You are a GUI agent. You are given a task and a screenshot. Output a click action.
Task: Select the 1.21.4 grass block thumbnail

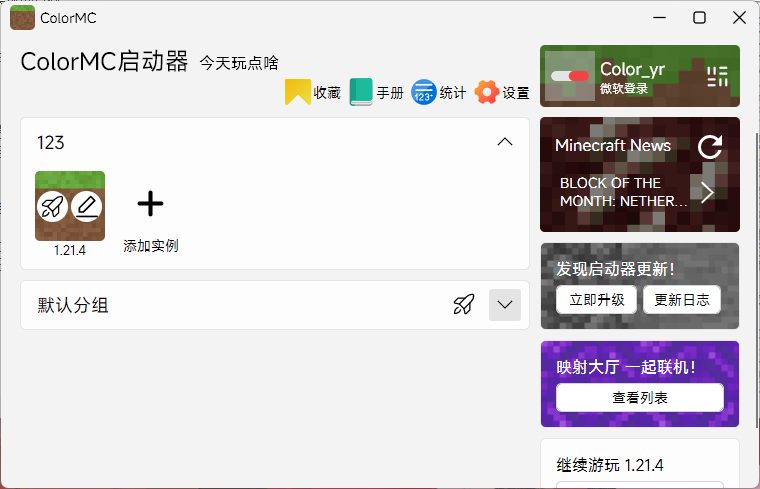[x=70, y=206]
